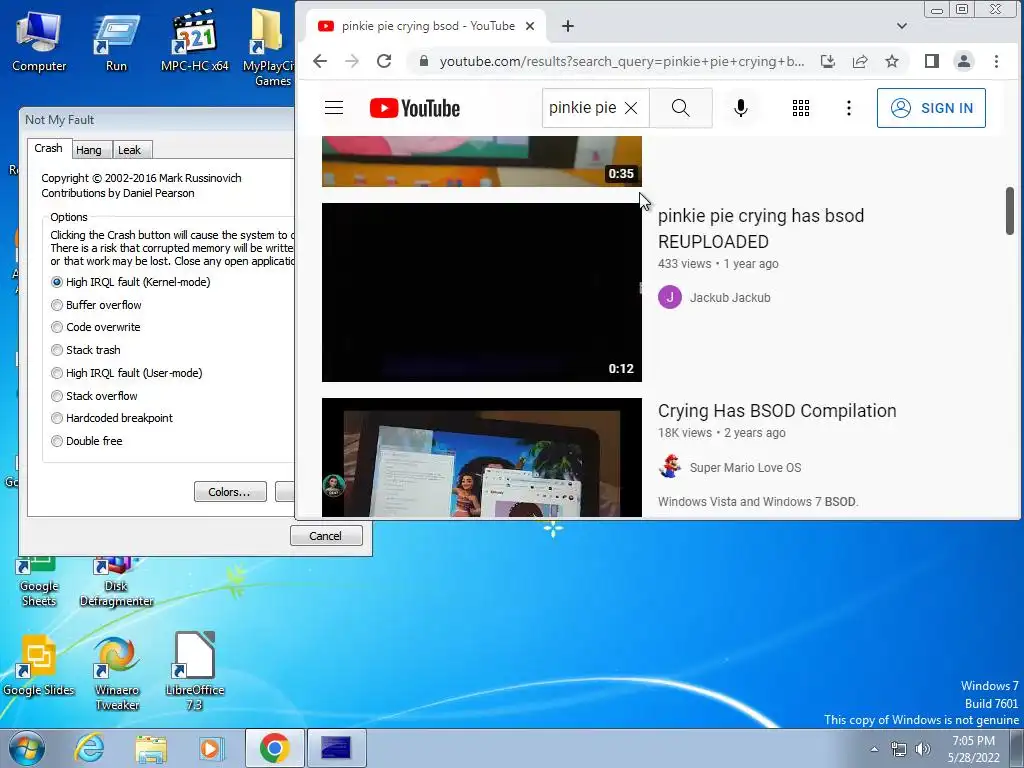Select the Stack overflow option

95,396
